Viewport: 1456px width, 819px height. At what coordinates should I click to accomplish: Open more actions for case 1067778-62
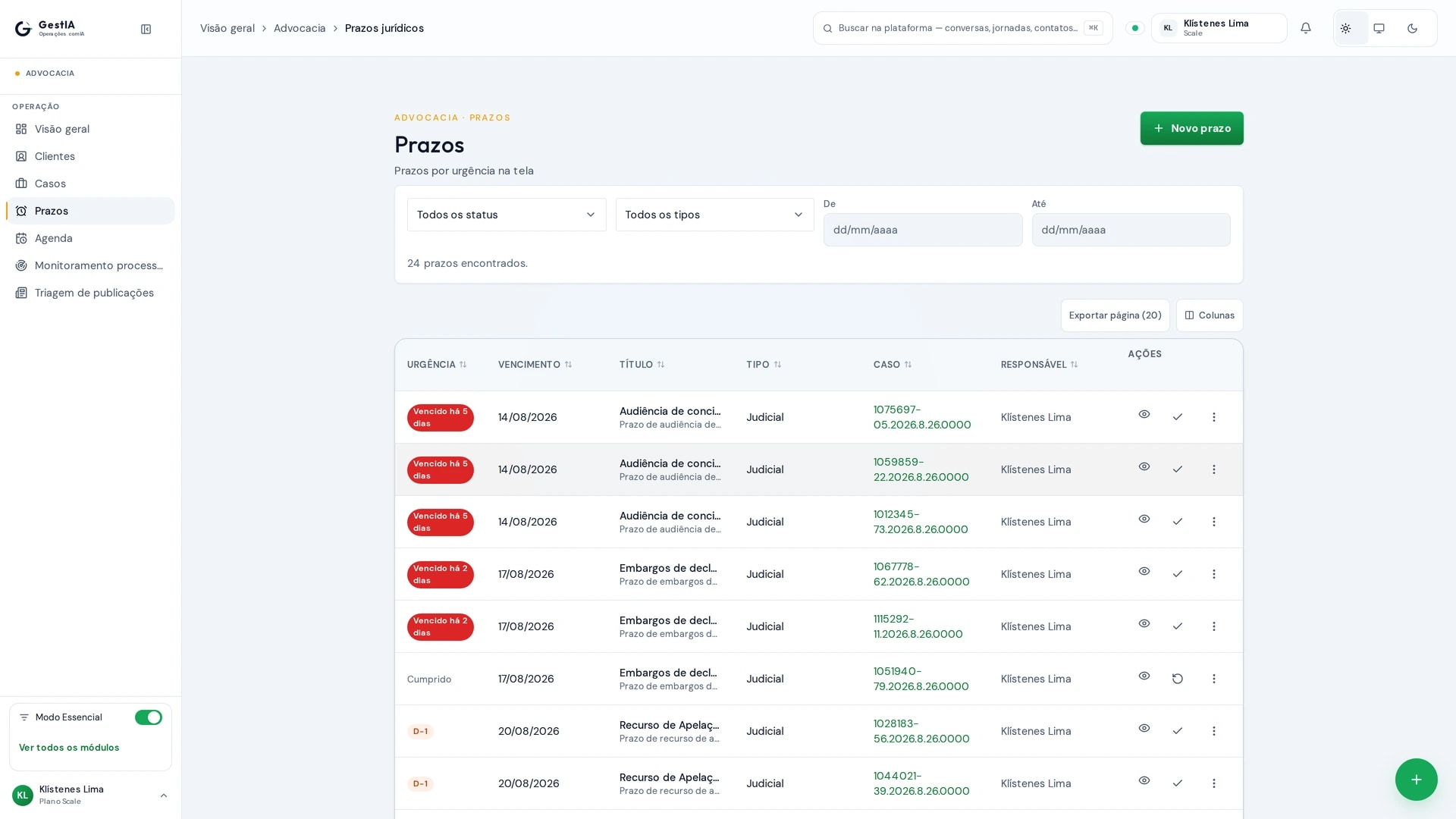[x=1213, y=574]
